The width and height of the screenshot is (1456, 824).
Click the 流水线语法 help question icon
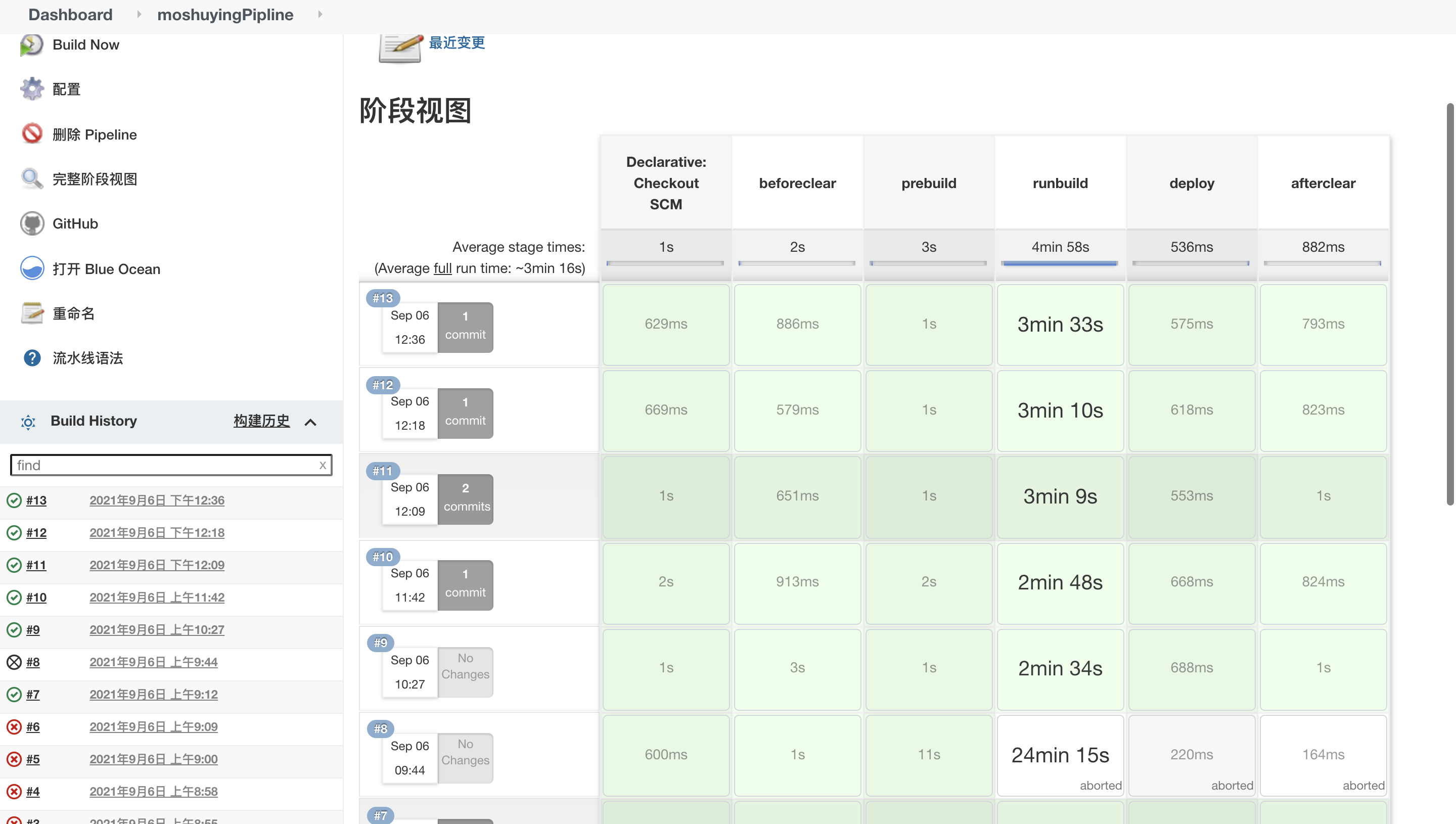point(32,358)
